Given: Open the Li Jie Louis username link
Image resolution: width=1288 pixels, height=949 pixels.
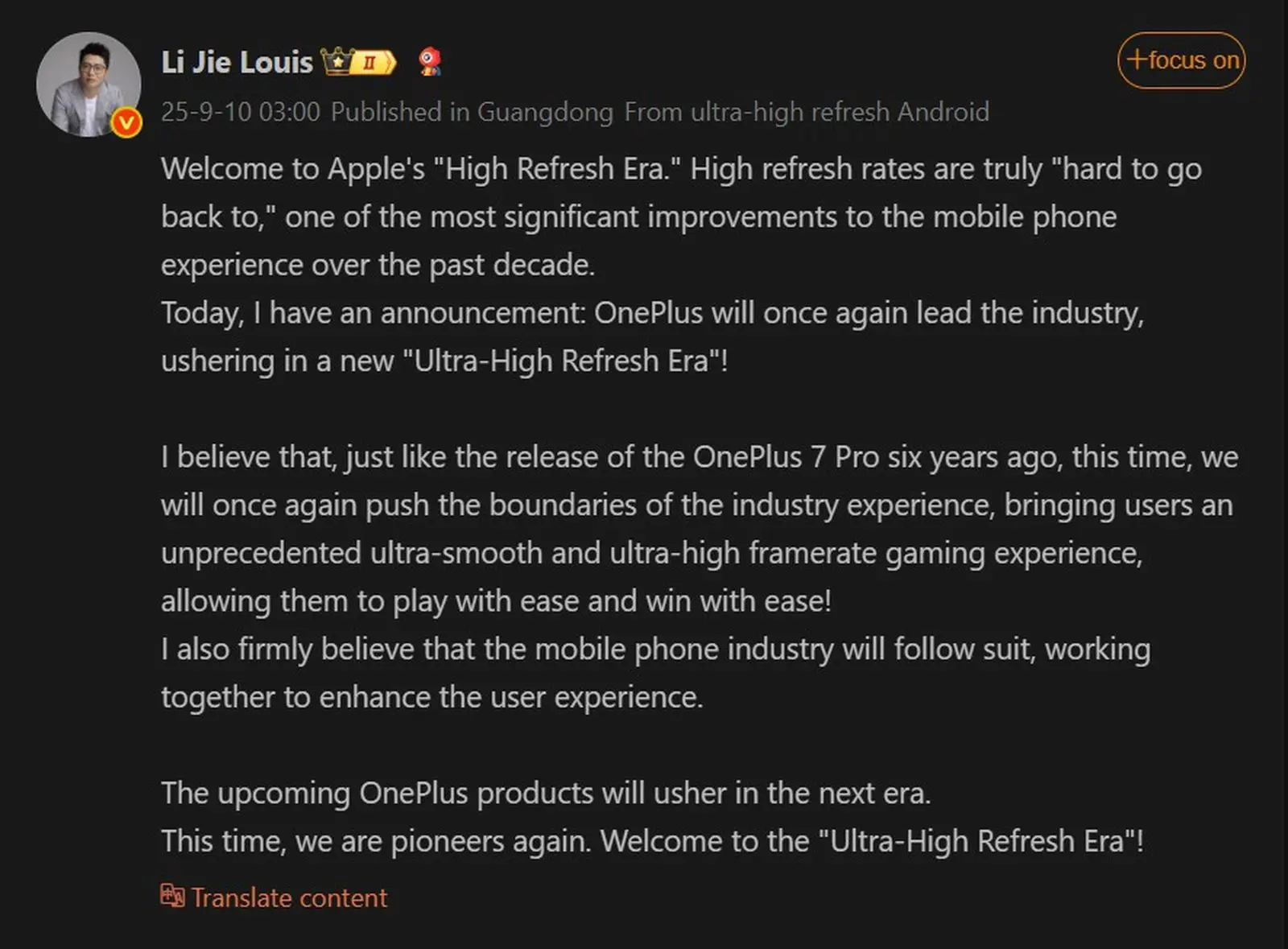Looking at the screenshot, I should (237, 62).
